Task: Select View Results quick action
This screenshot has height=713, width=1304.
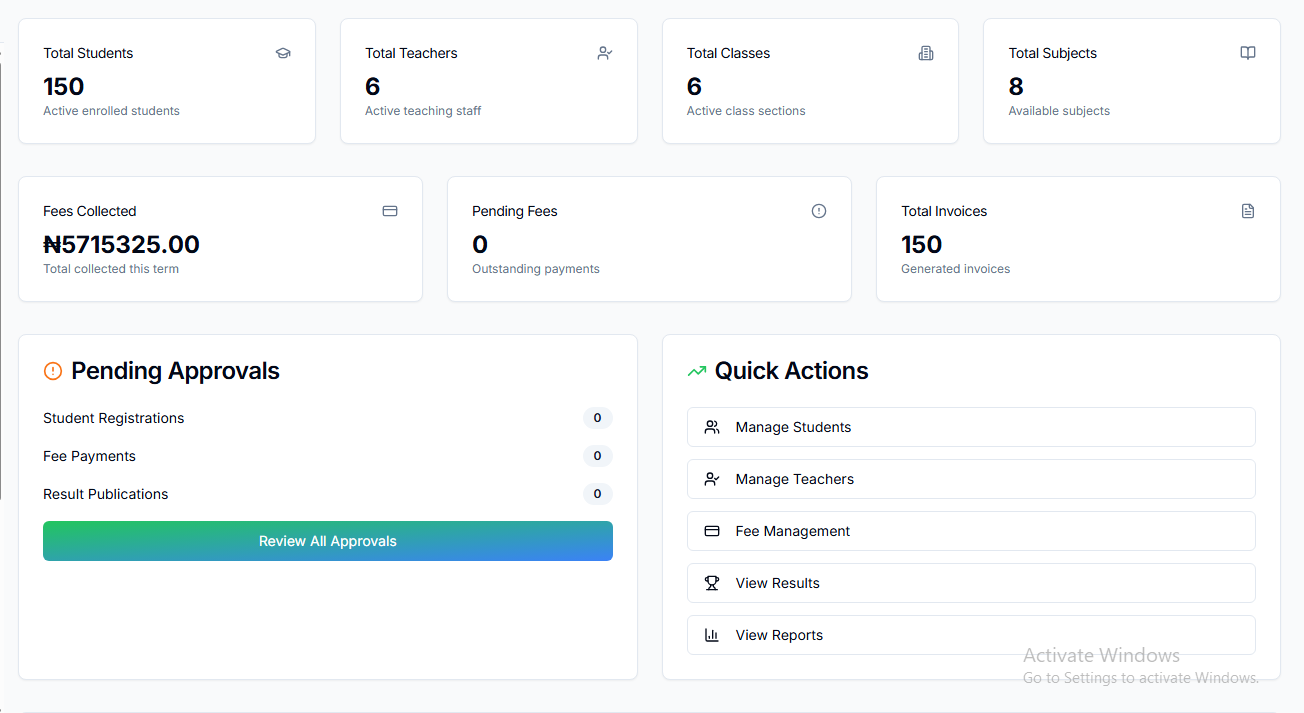Action: point(971,583)
